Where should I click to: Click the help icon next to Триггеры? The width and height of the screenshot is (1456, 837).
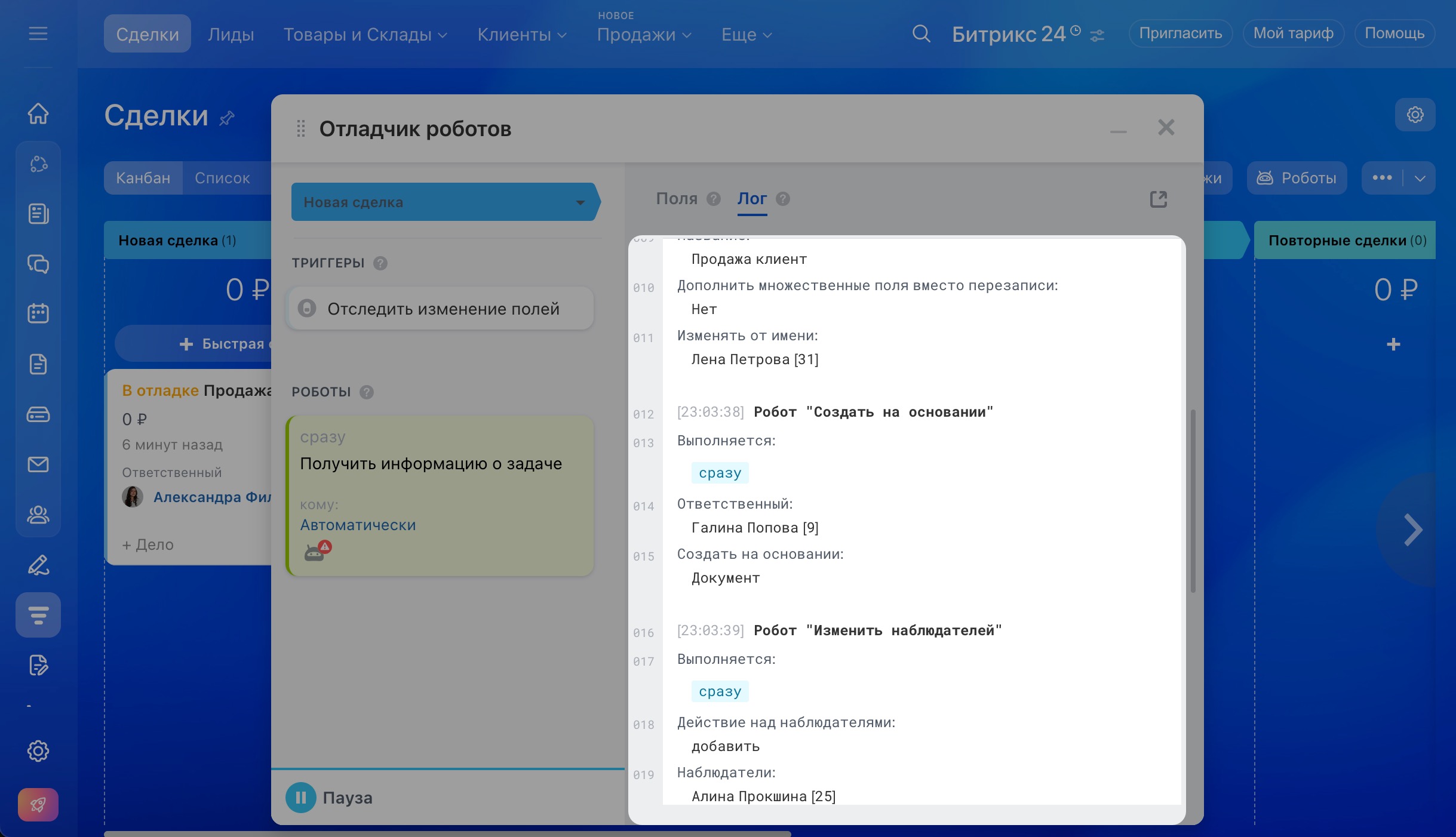(x=380, y=263)
